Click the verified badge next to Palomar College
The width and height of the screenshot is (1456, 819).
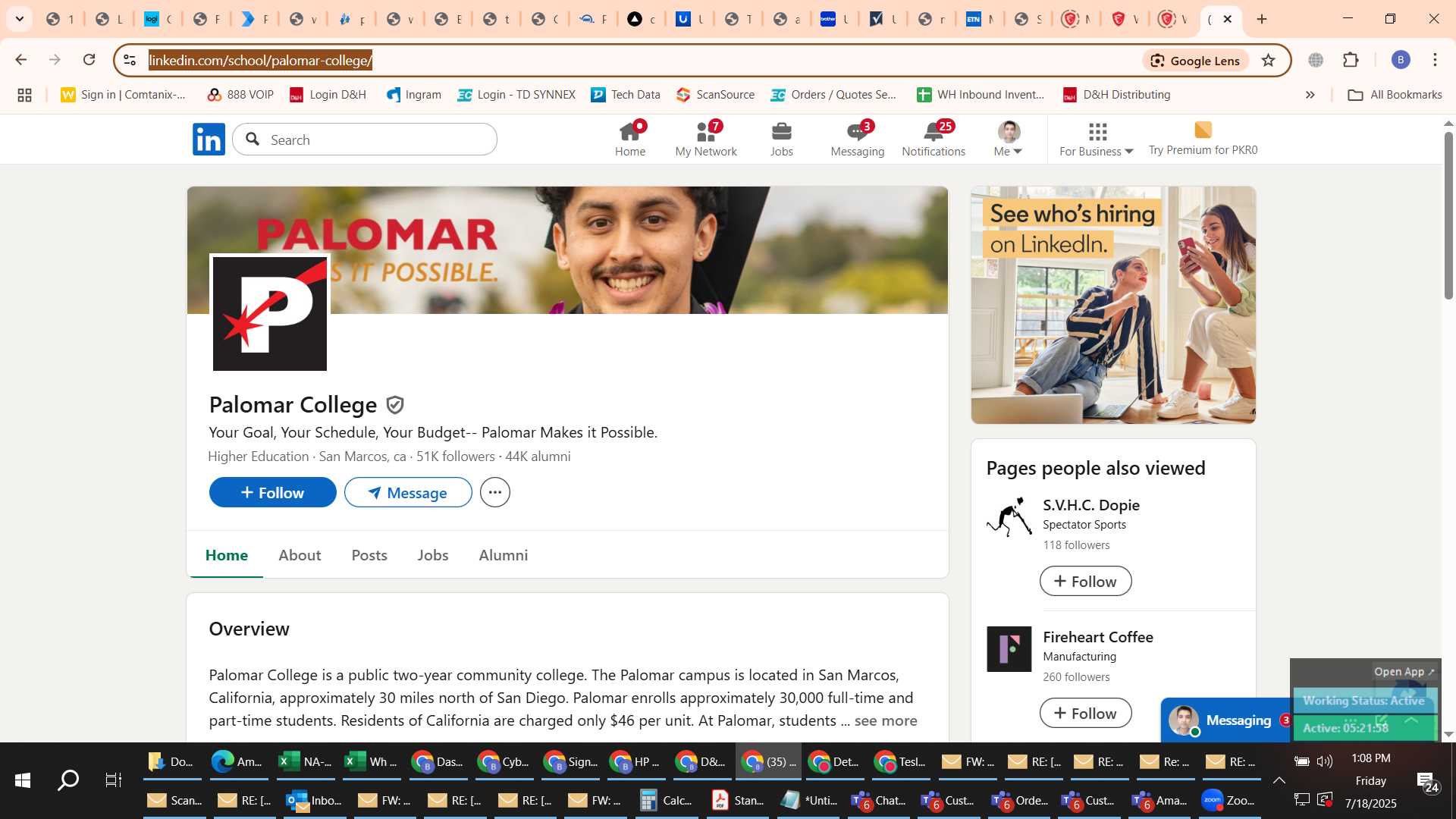pyautogui.click(x=394, y=405)
